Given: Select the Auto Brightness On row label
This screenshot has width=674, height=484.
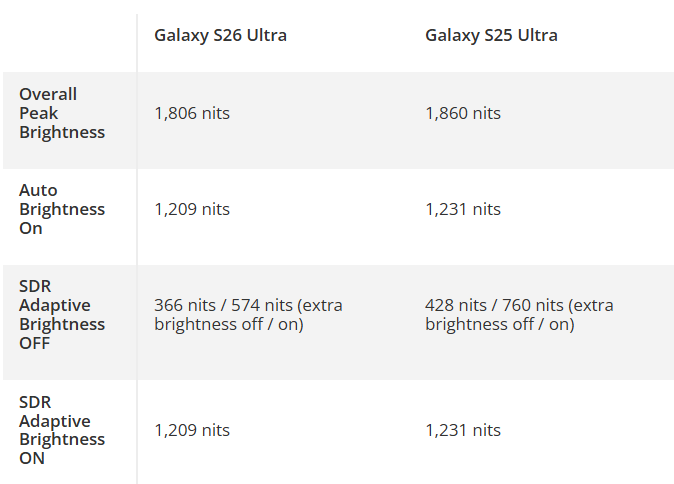Looking at the screenshot, I should pos(62,209).
